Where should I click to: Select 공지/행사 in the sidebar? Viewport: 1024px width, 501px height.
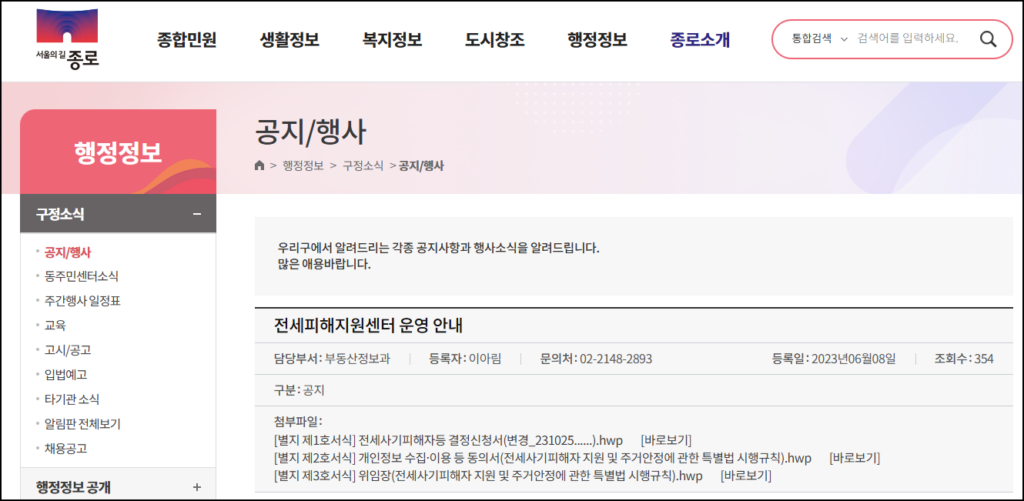pyautogui.click(x=67, y=252)
